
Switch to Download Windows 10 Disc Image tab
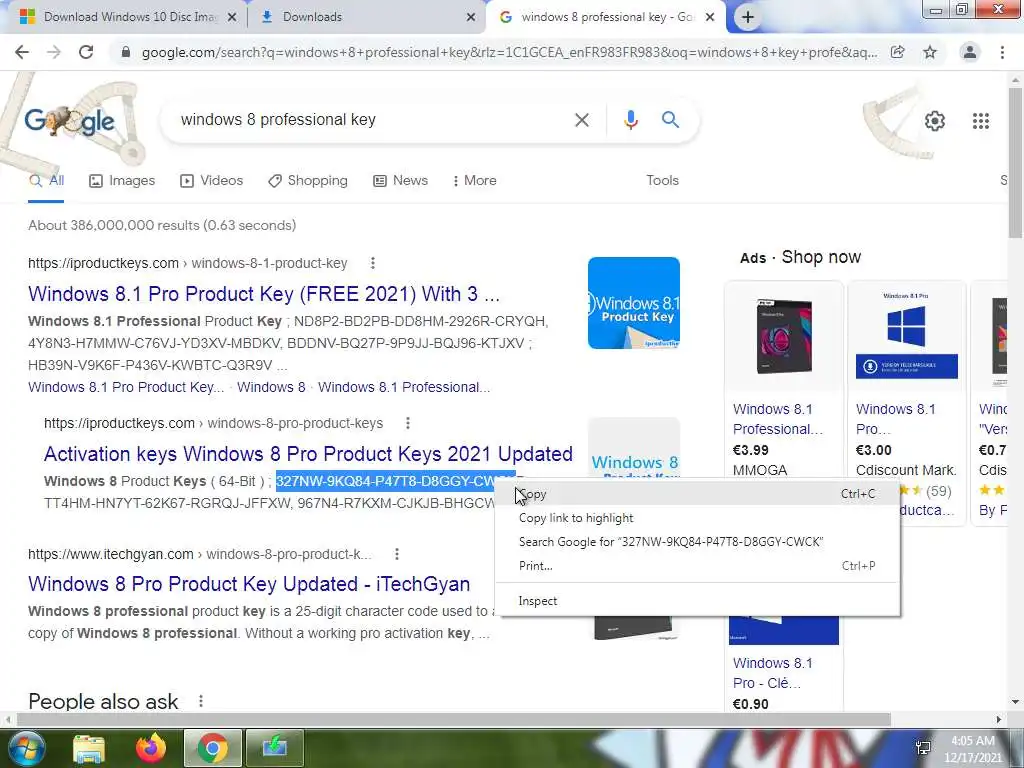click(x=128, y=18)
